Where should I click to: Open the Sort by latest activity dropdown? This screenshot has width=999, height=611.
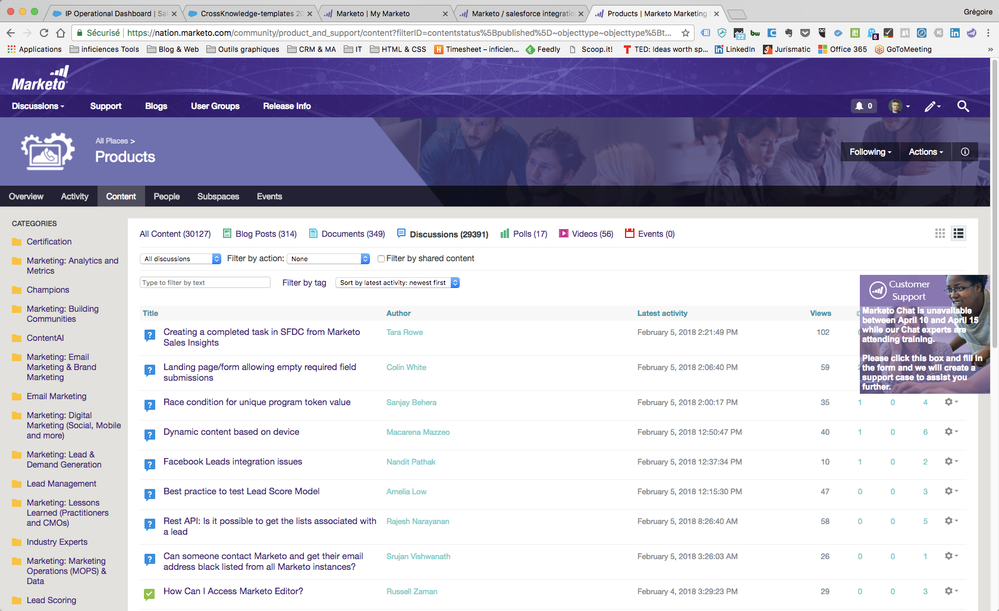[x=398, y=283]
